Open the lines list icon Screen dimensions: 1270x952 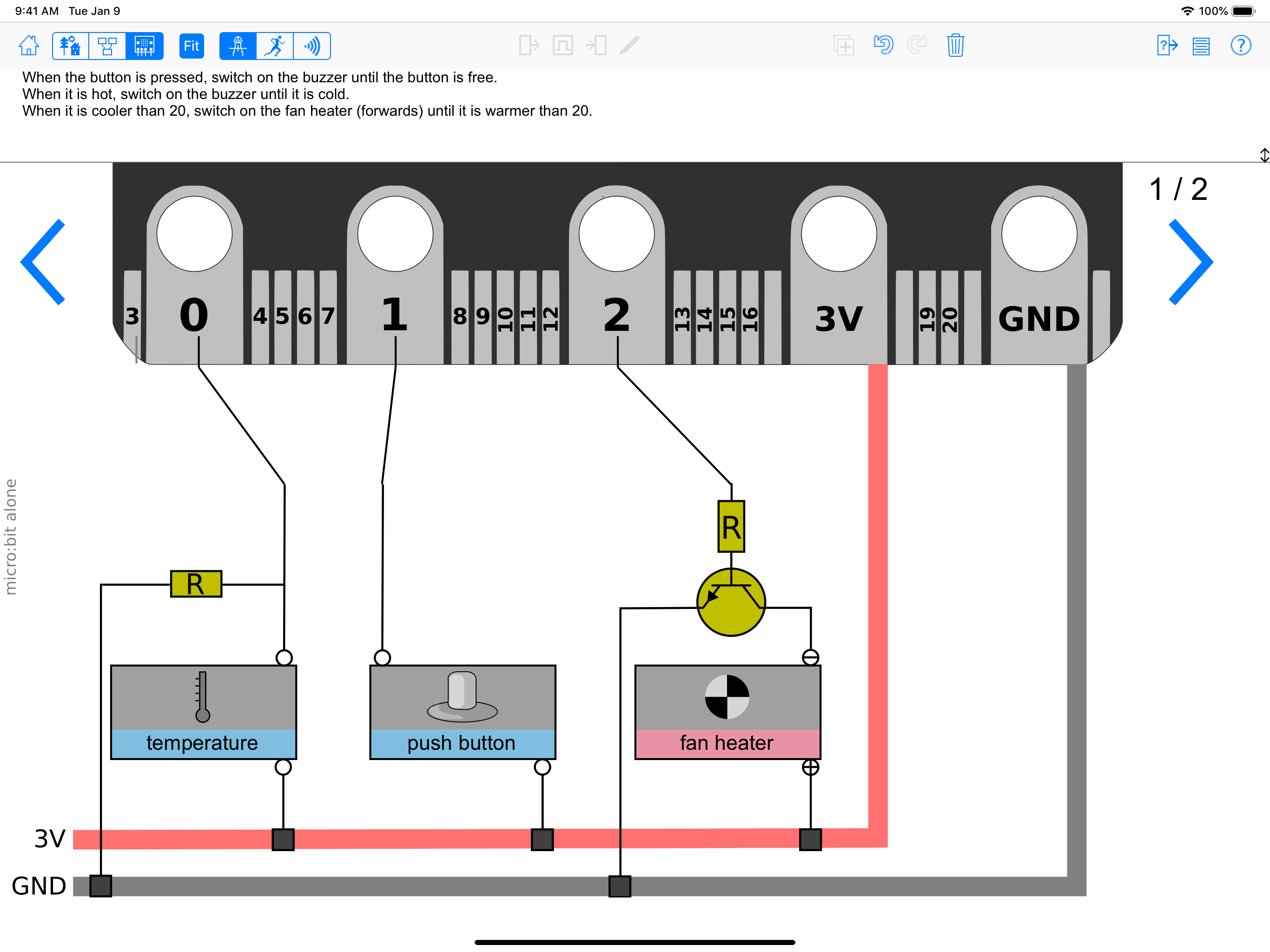(x=1201, y=46)
